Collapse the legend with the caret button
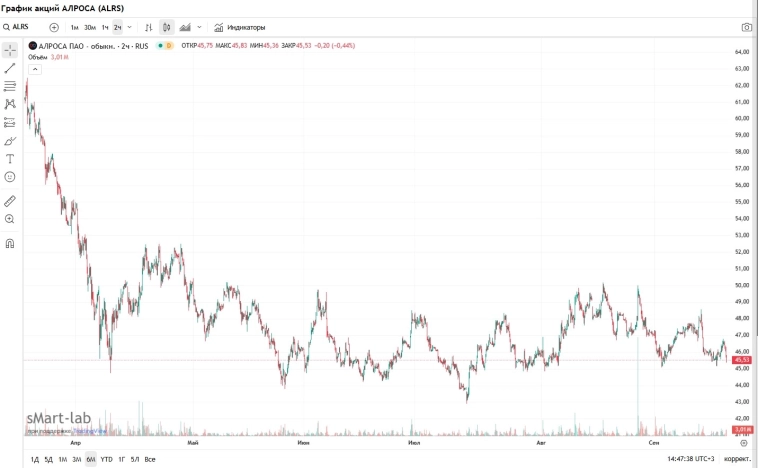The height and width of the screenshot is (468, 758). point(35,69)
